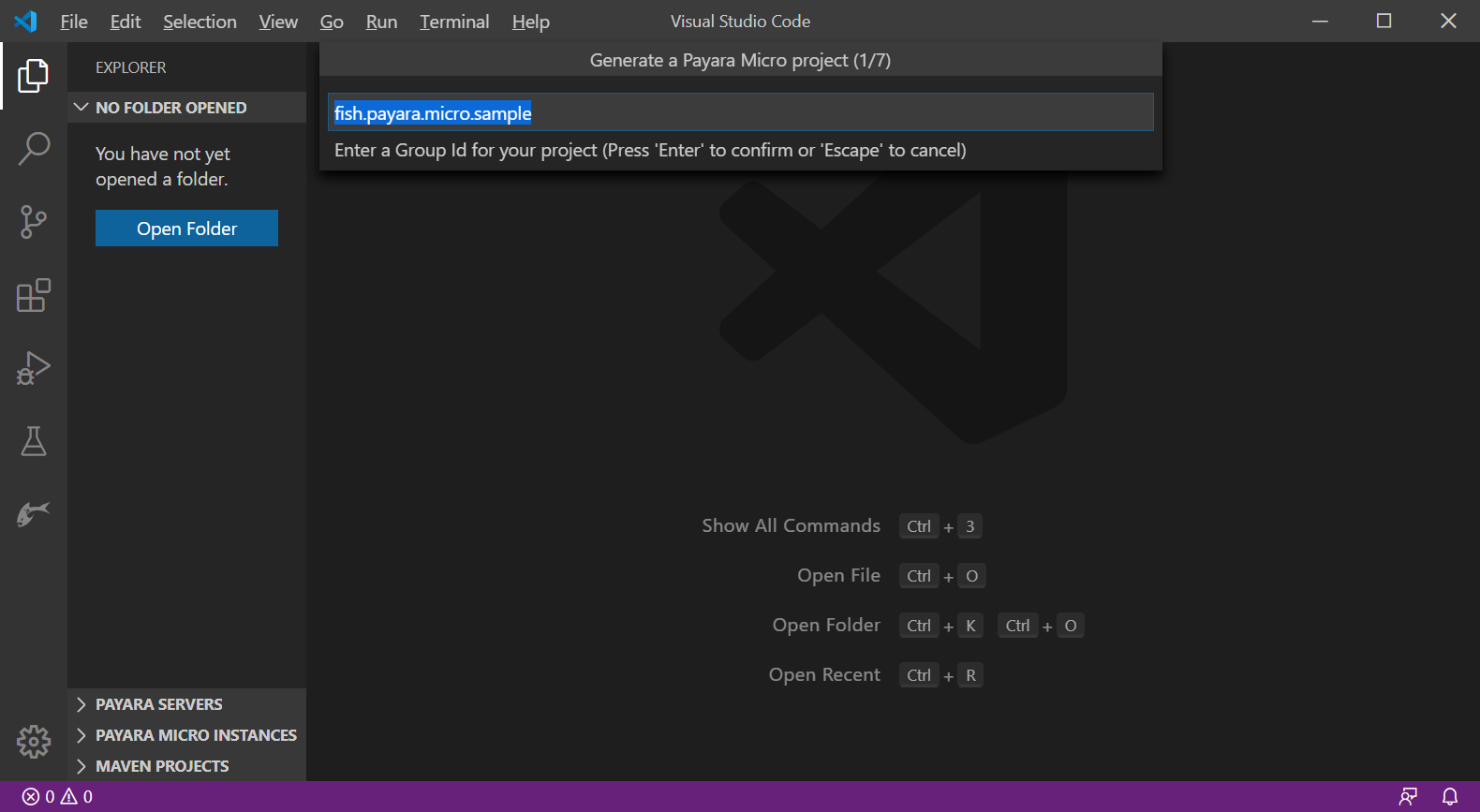Screen dimensions: 1480x812
Task: Click the Open Recent shortcut label
Action: point(824,674)
